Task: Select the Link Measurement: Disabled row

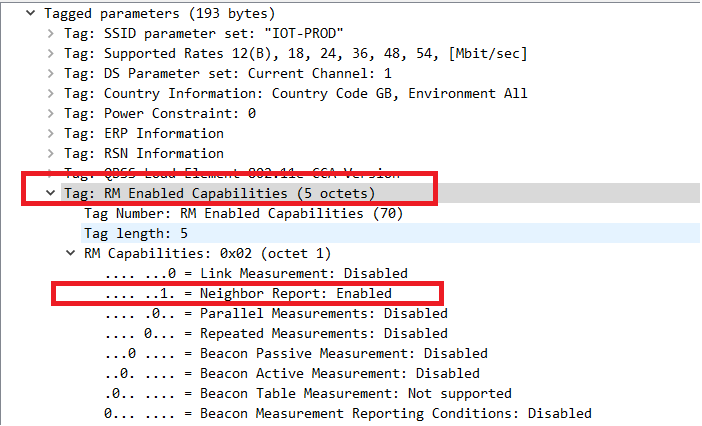Action: 256,273
